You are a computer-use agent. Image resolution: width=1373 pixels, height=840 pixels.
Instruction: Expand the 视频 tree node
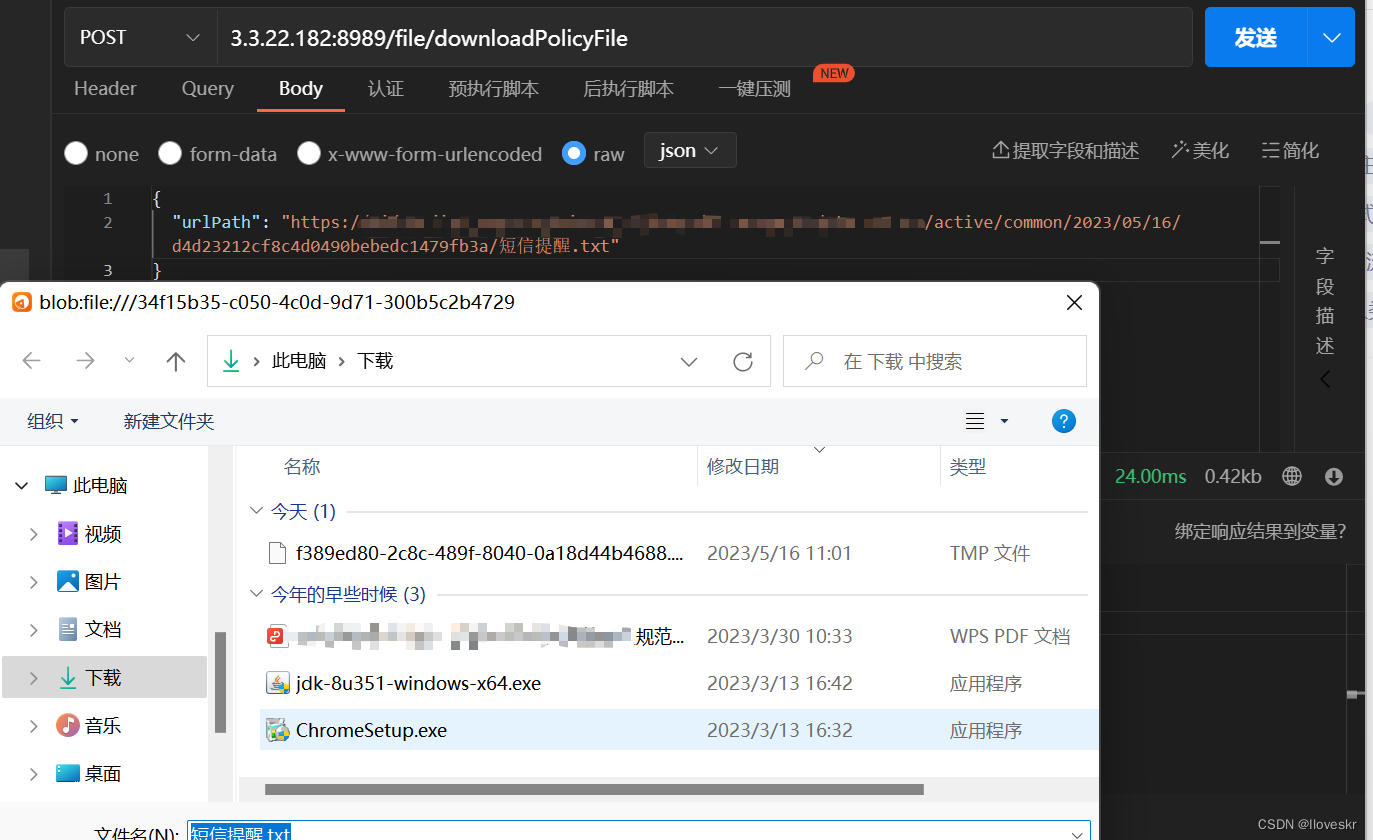coord(34,534)
